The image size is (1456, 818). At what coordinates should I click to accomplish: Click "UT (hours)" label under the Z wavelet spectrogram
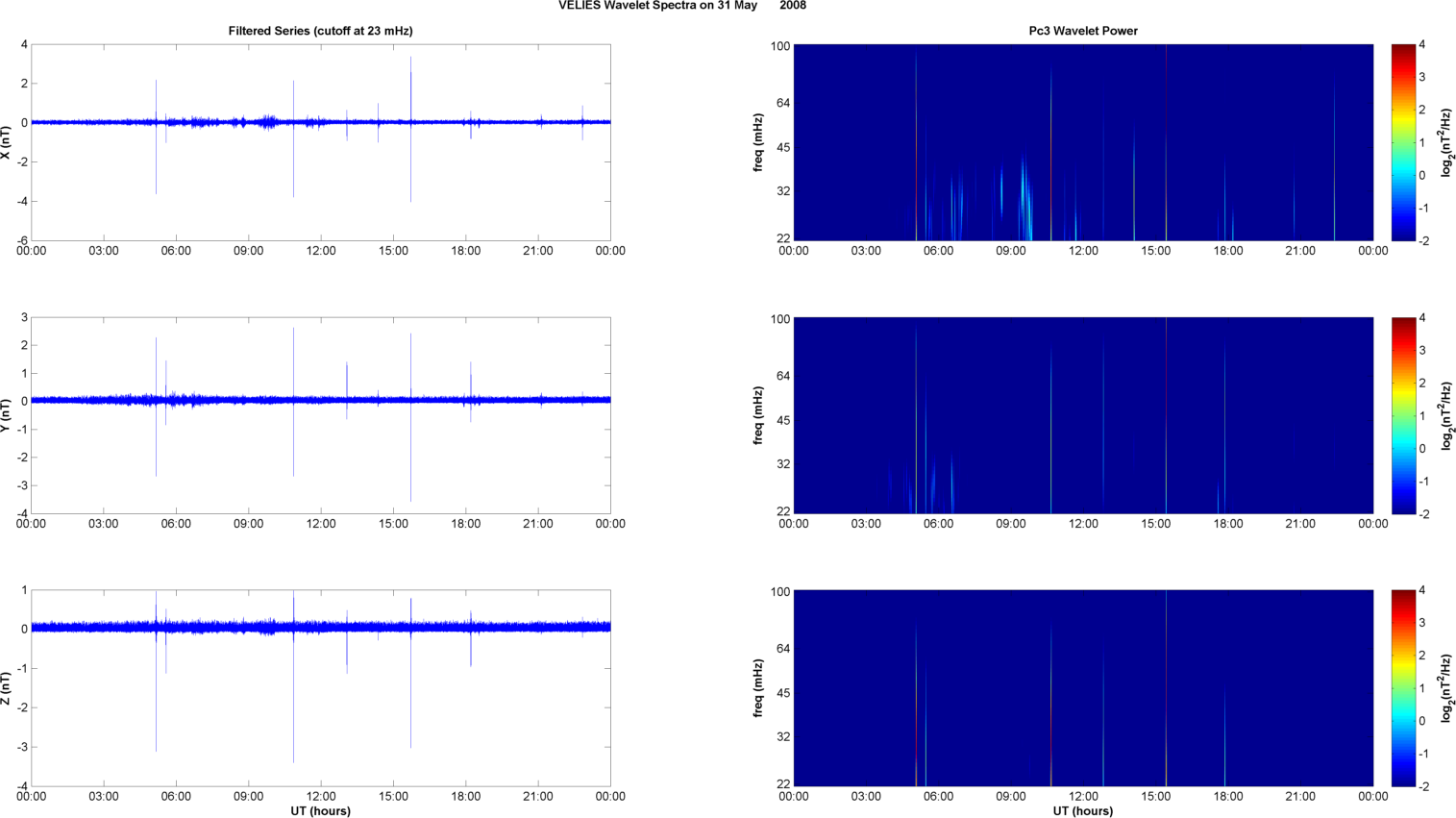coord(1083,811)
